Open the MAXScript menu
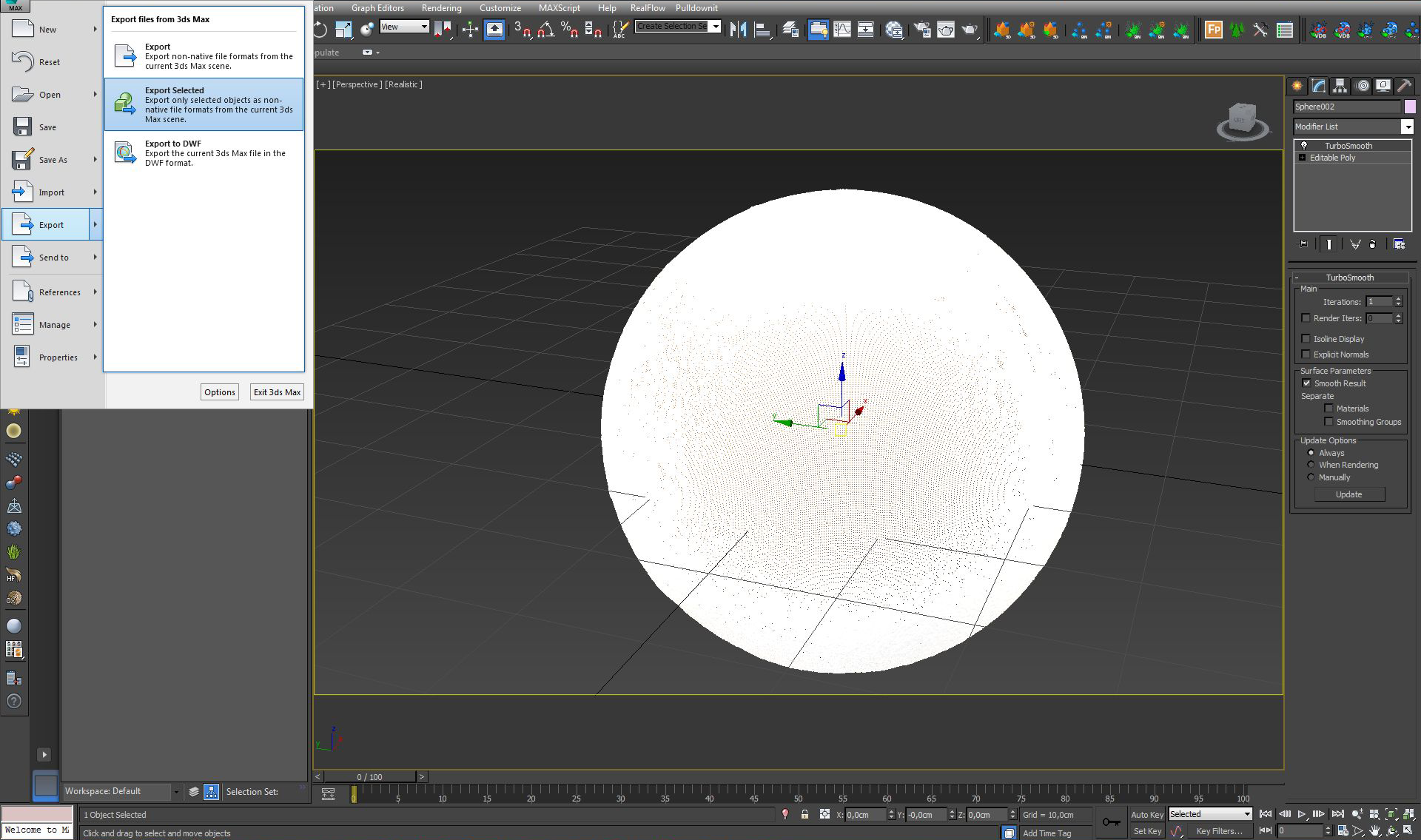The width and height of the screenshot is (1421, 840). pos(559,8)
